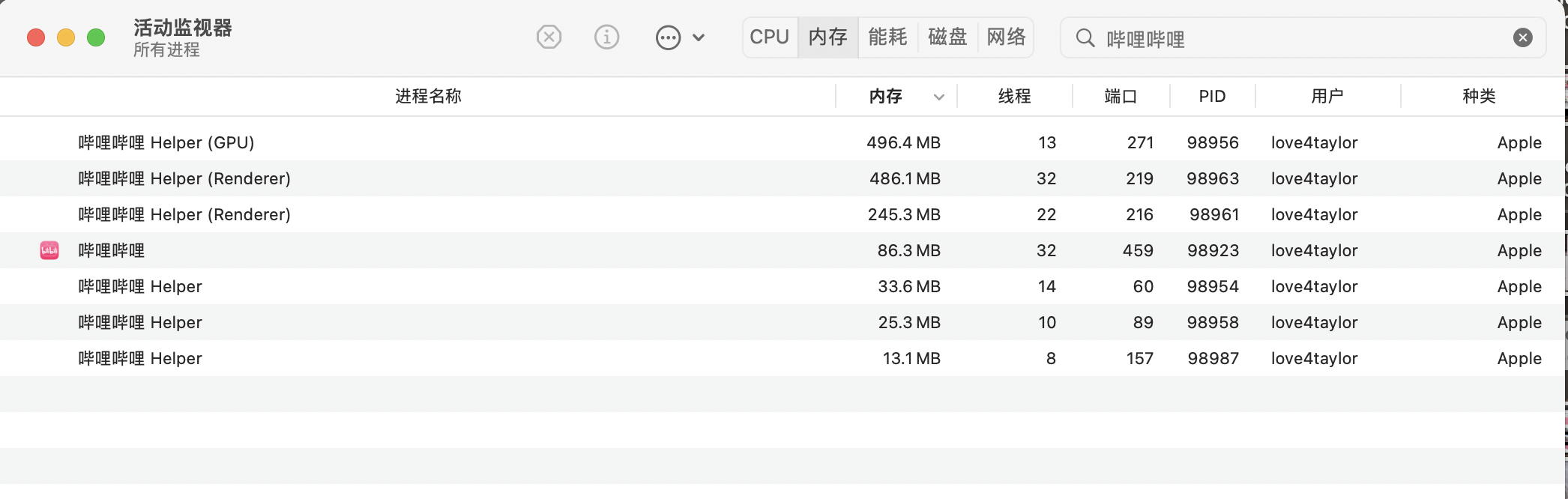The image size is (1568, 499).
Task: Click the ellipsis more options icon
Action: (x=667, y=37)
